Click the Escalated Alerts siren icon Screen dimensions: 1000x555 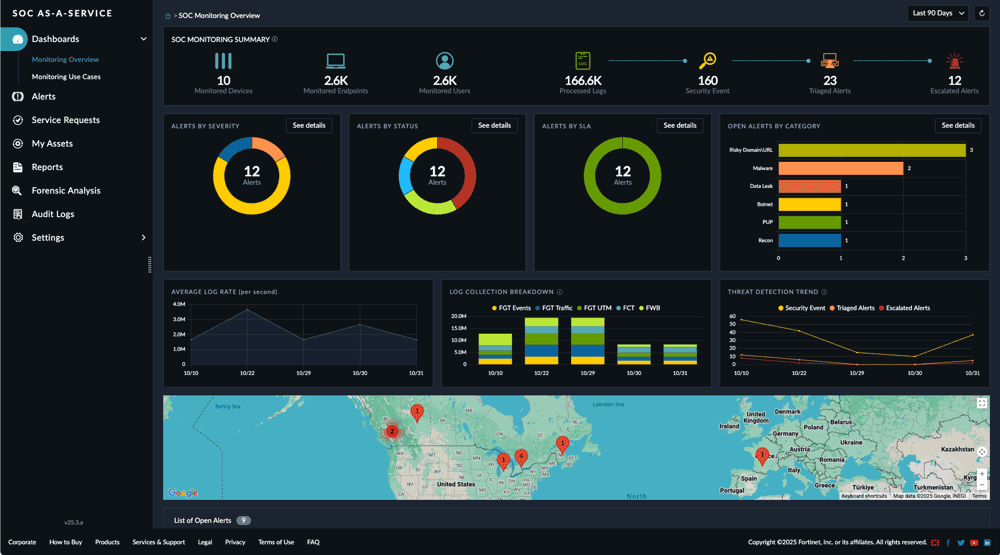954,61
